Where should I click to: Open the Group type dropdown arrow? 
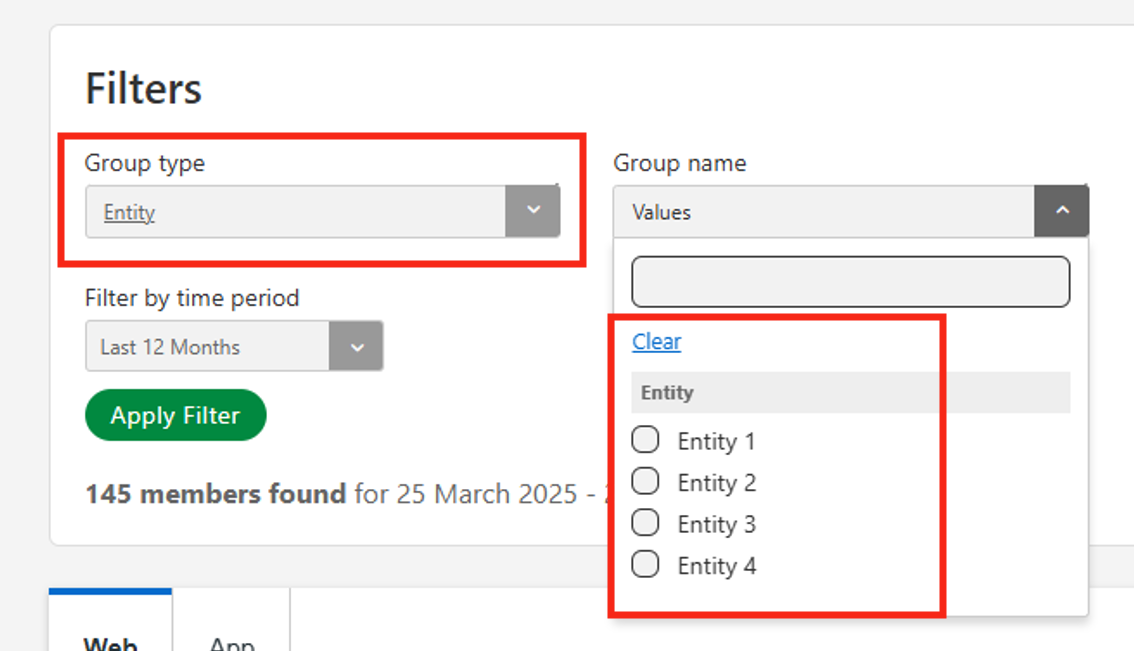click(x=532, y=211)
